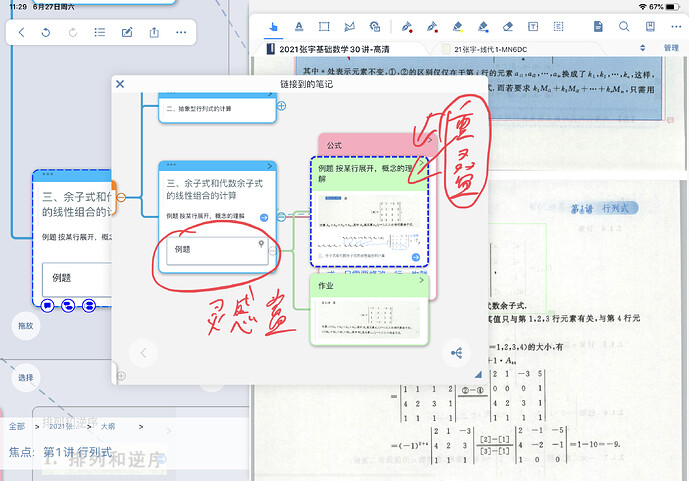
Task: Select the 例题 child box in popup
Action: 217,251
